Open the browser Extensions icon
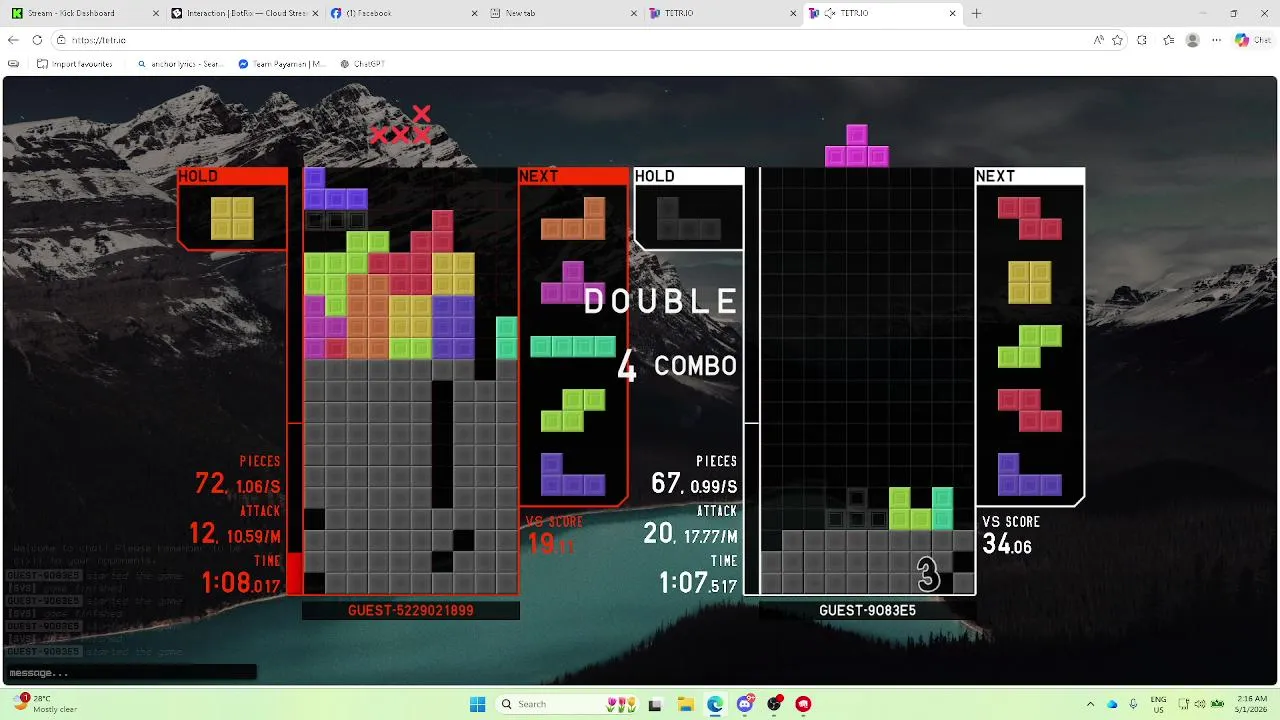The height and width of the screenshot is (720, 1280). (1143, 40)
